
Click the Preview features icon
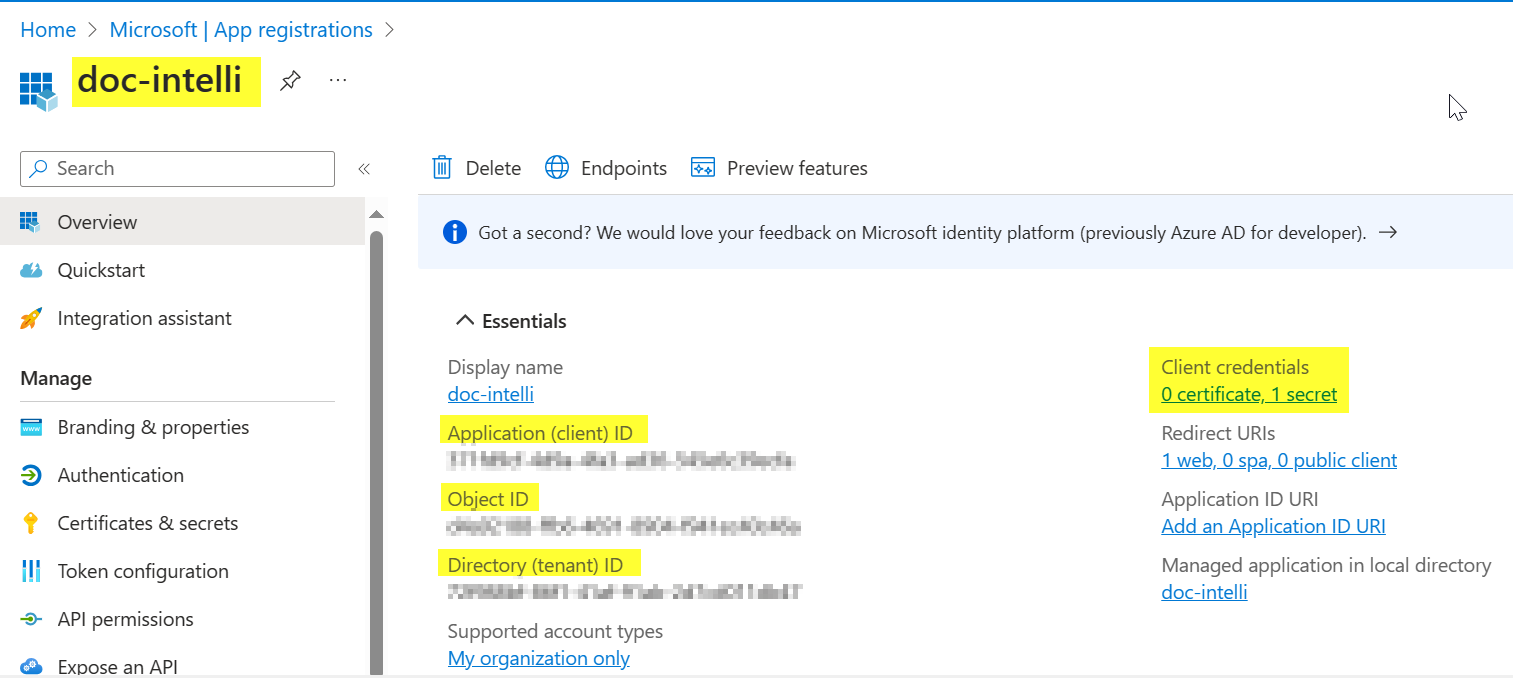(703, 168)
